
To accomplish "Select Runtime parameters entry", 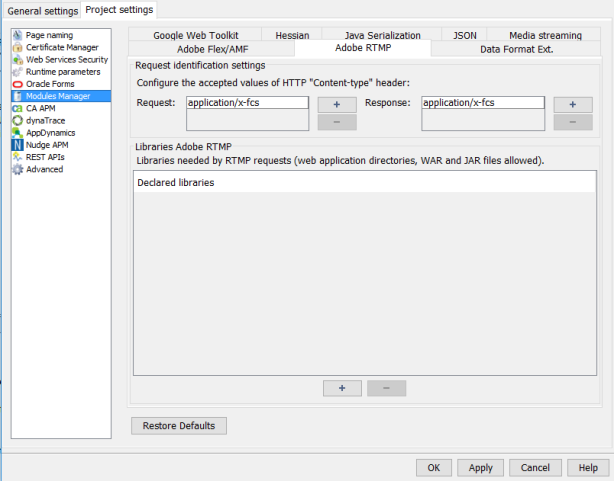I will (63, 72).
